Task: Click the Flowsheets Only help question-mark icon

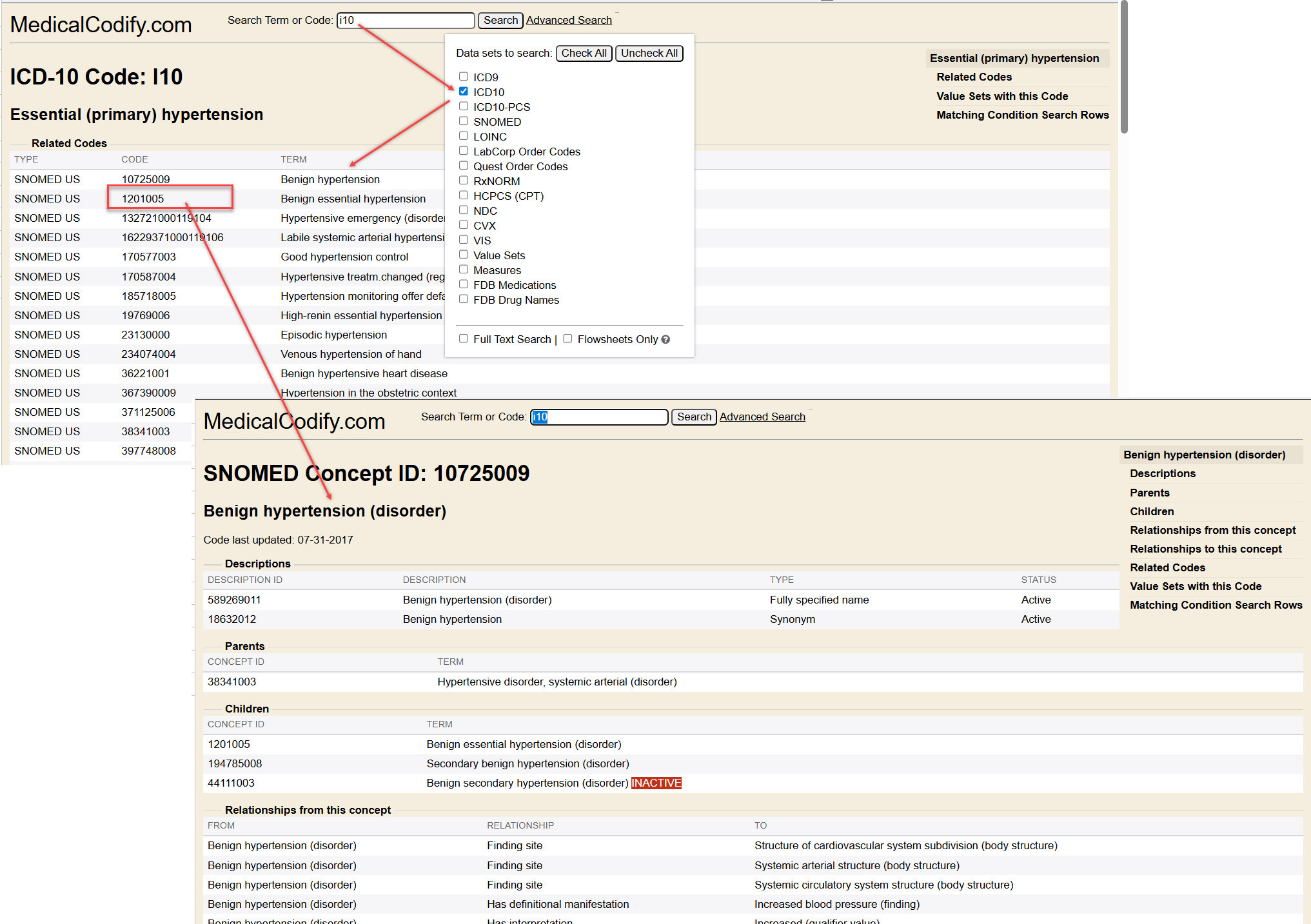Action: click(665, 339)
